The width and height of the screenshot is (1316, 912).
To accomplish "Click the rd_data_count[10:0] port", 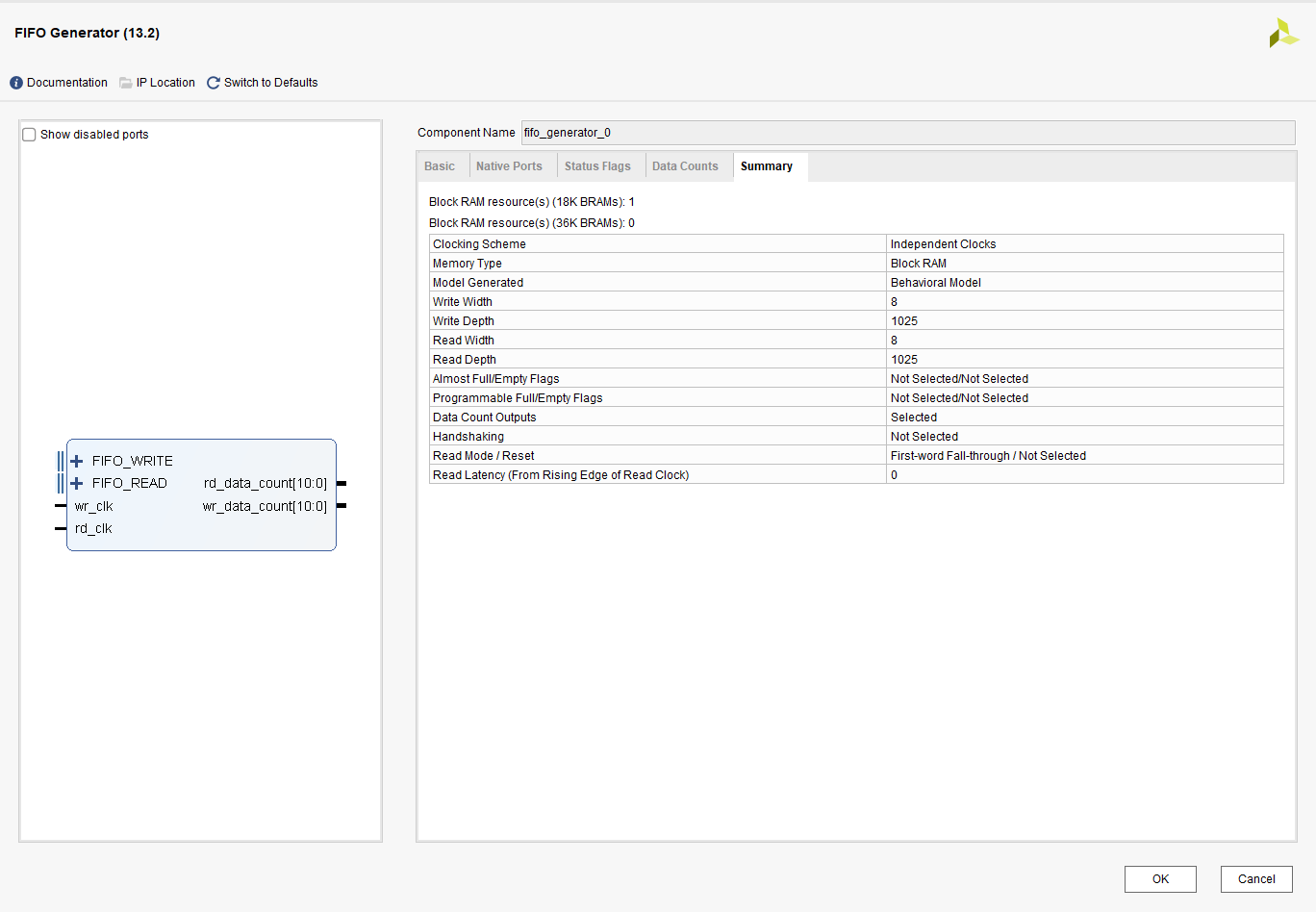I will [x=266, y=483].
